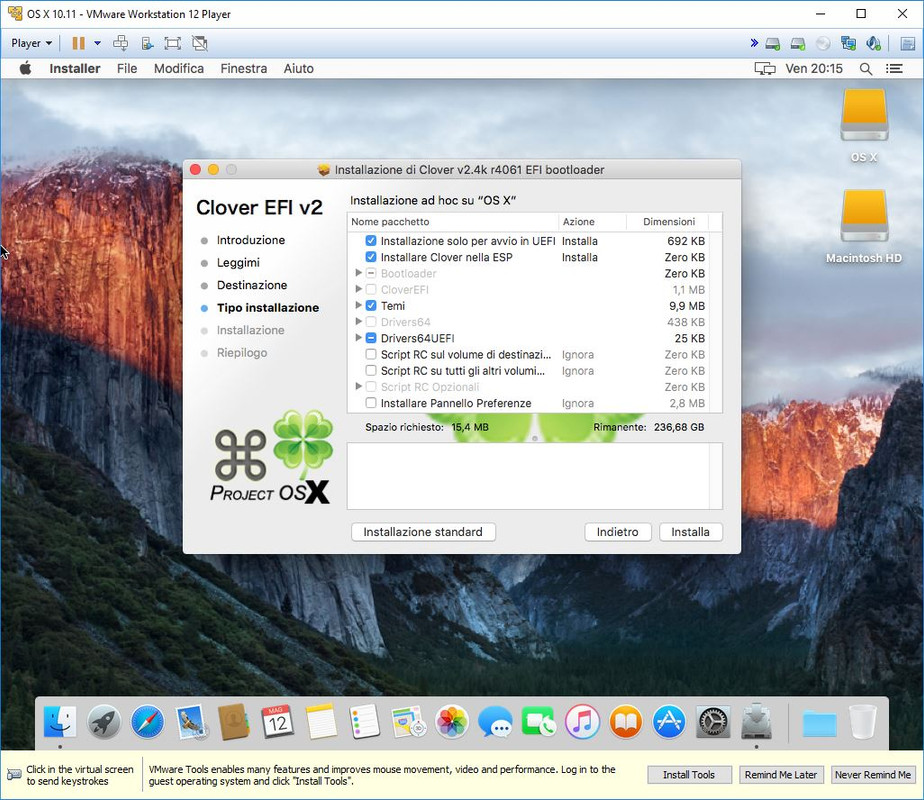Open Modifica menu
924x800 pixels.
click(179, 69)
